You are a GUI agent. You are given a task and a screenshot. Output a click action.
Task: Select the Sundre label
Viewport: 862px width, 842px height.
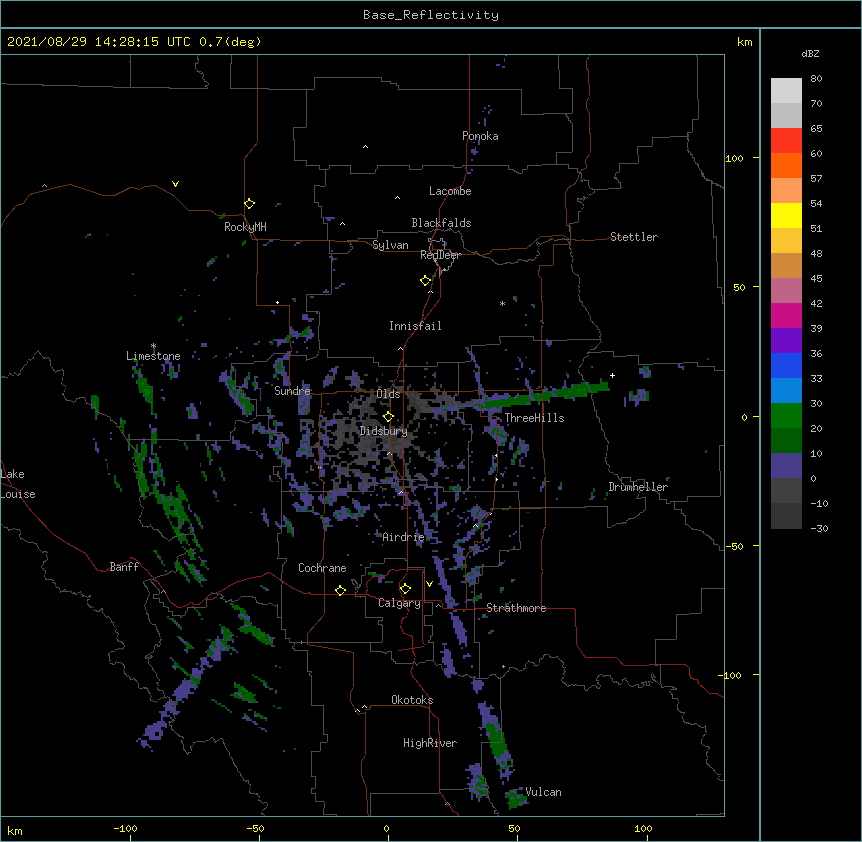click(292, 391)
